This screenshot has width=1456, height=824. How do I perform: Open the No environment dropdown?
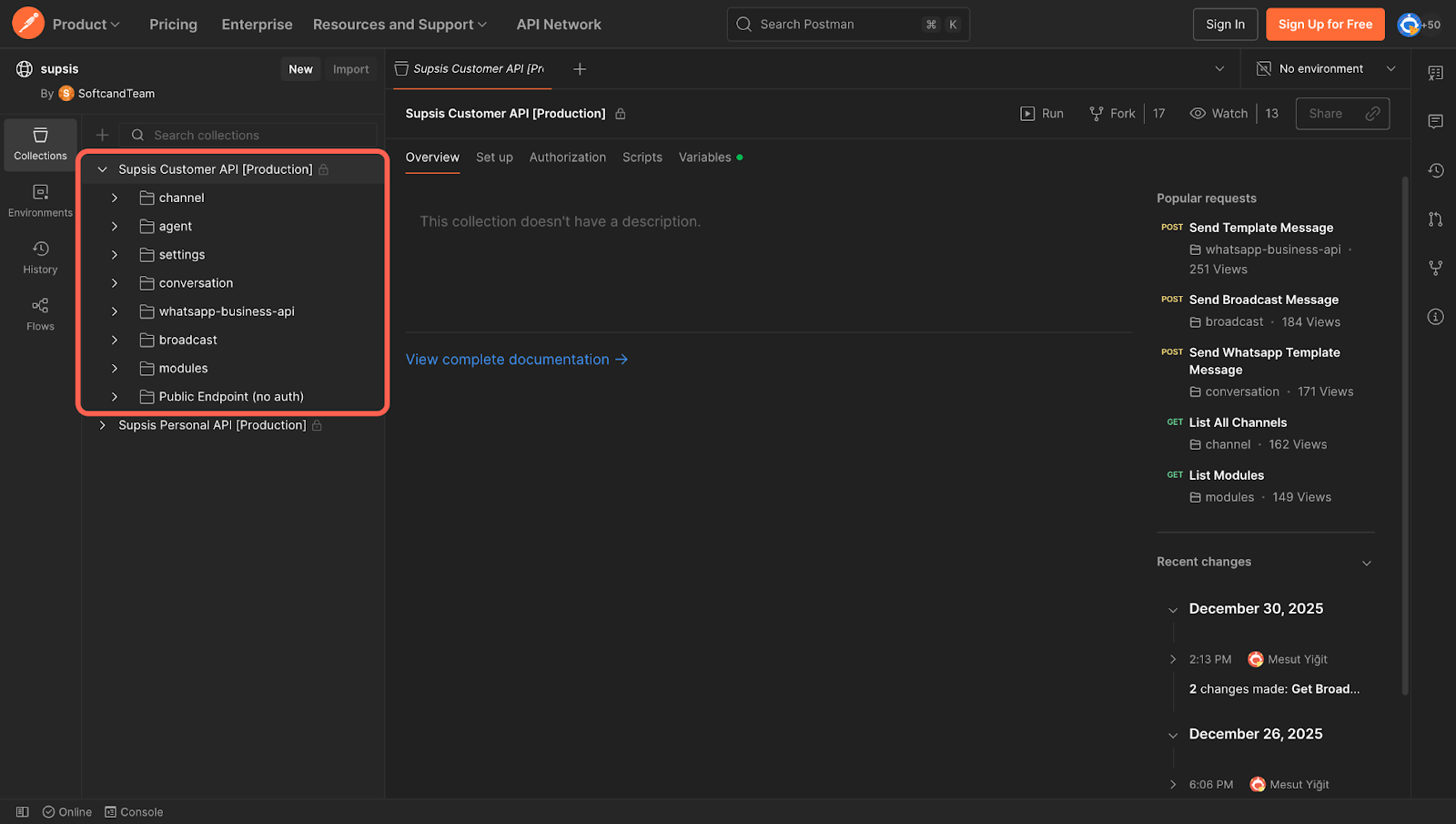tap(1326, 69)
